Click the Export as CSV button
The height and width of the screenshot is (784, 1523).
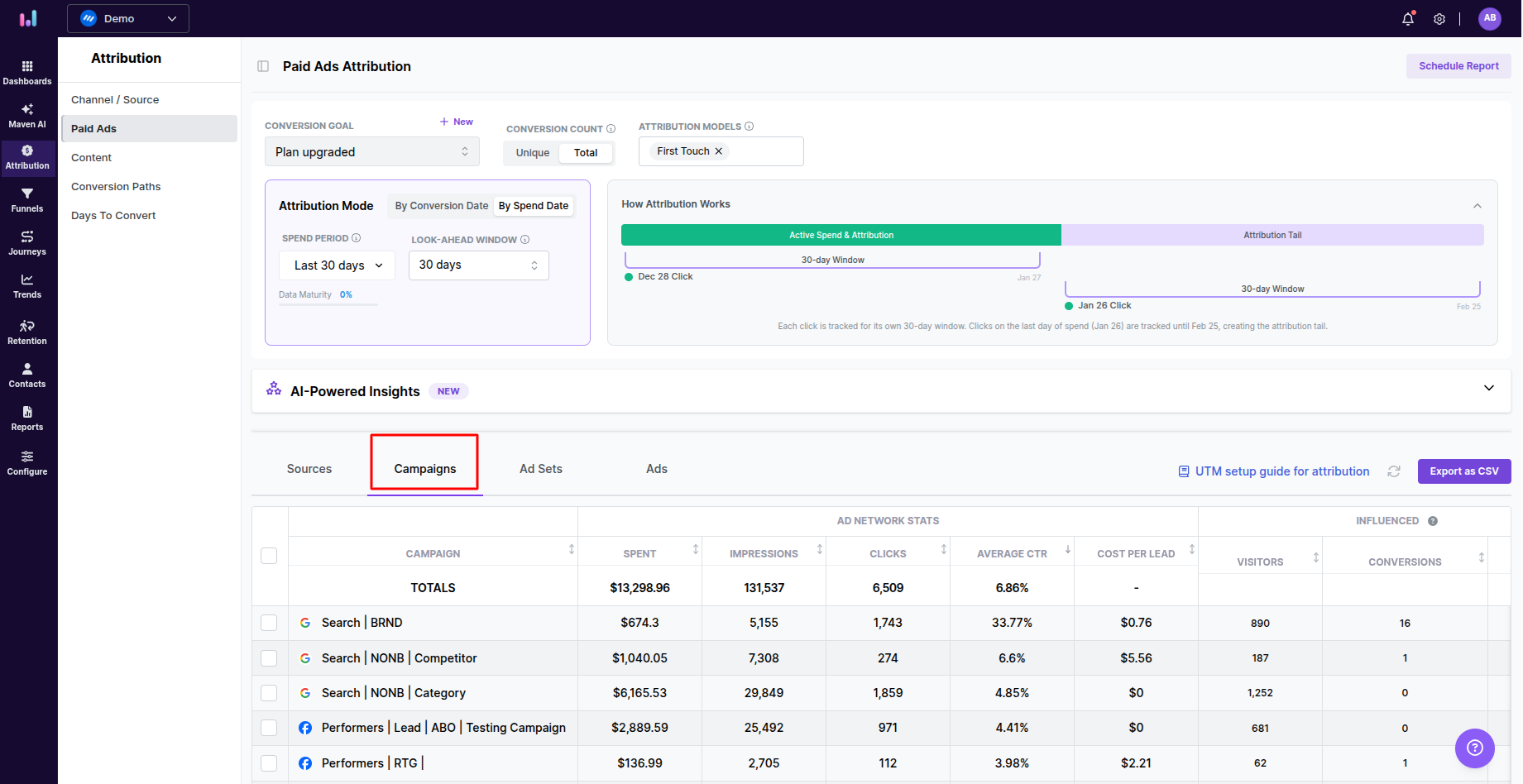click(x=1463, y=471)
